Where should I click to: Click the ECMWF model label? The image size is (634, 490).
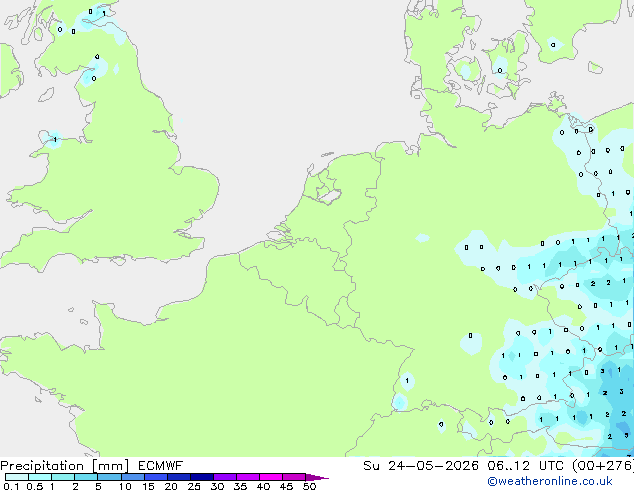(160, 466)
